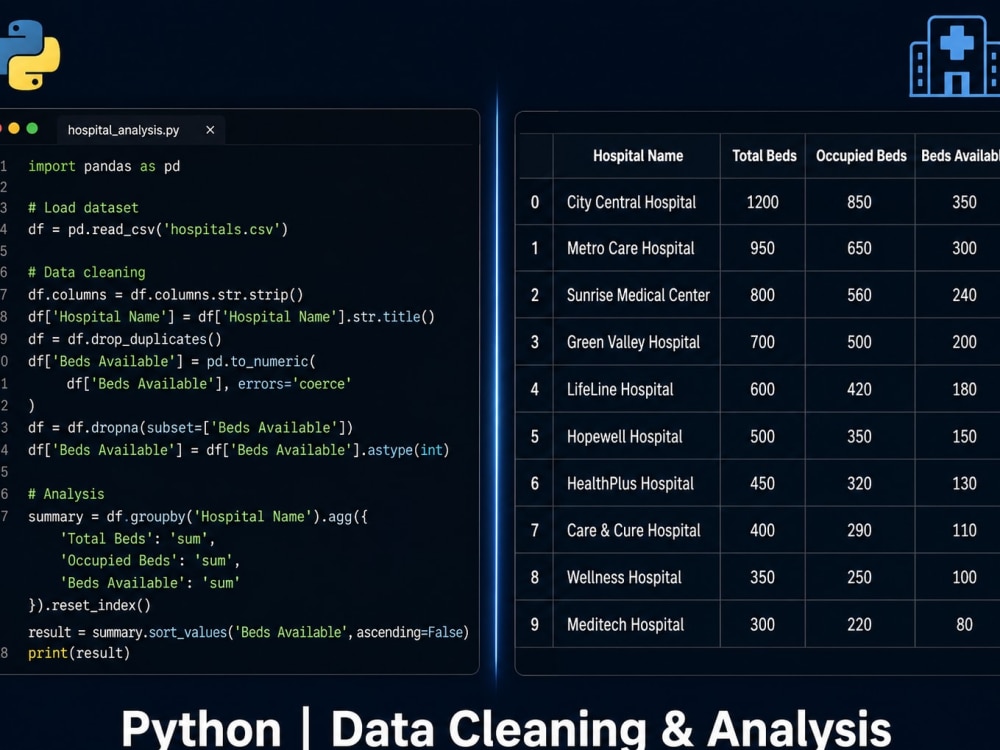Click the Python logo icon

29,54
